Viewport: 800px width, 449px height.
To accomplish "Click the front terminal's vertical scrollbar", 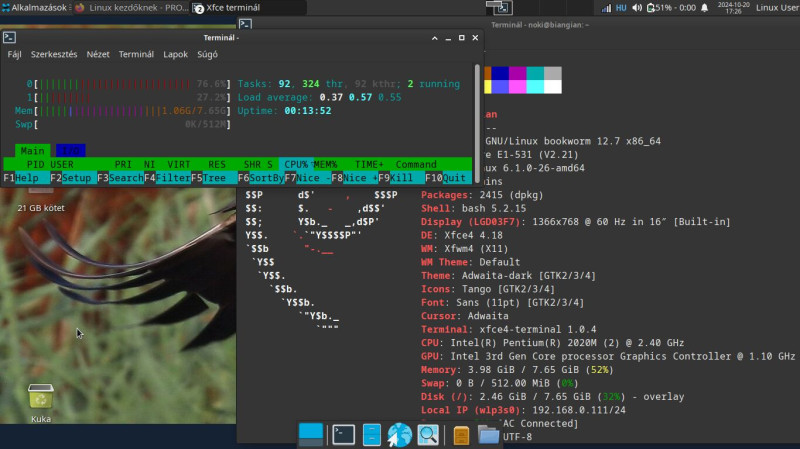I will 477,123.
